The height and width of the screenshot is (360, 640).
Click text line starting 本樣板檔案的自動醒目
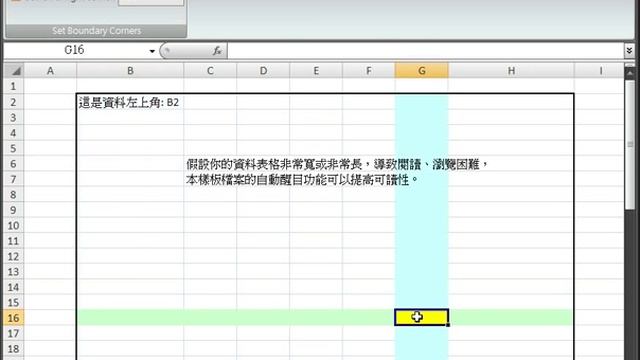click(x=302, y=180)
